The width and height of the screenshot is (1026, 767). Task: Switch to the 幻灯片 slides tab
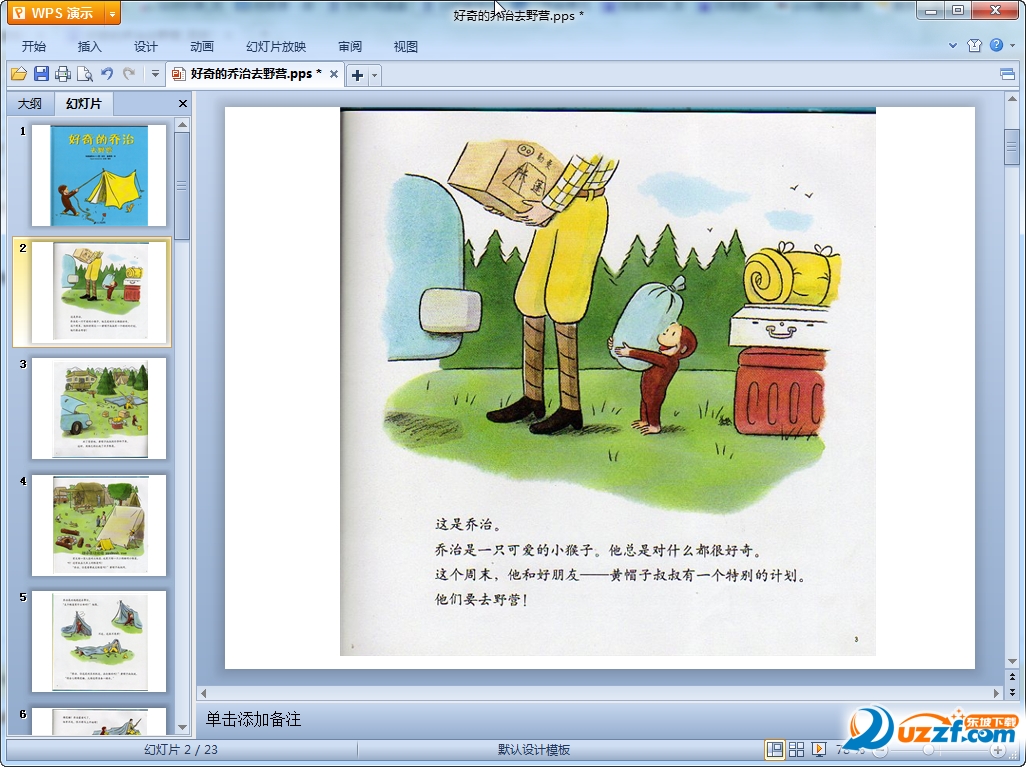point(84,103)
